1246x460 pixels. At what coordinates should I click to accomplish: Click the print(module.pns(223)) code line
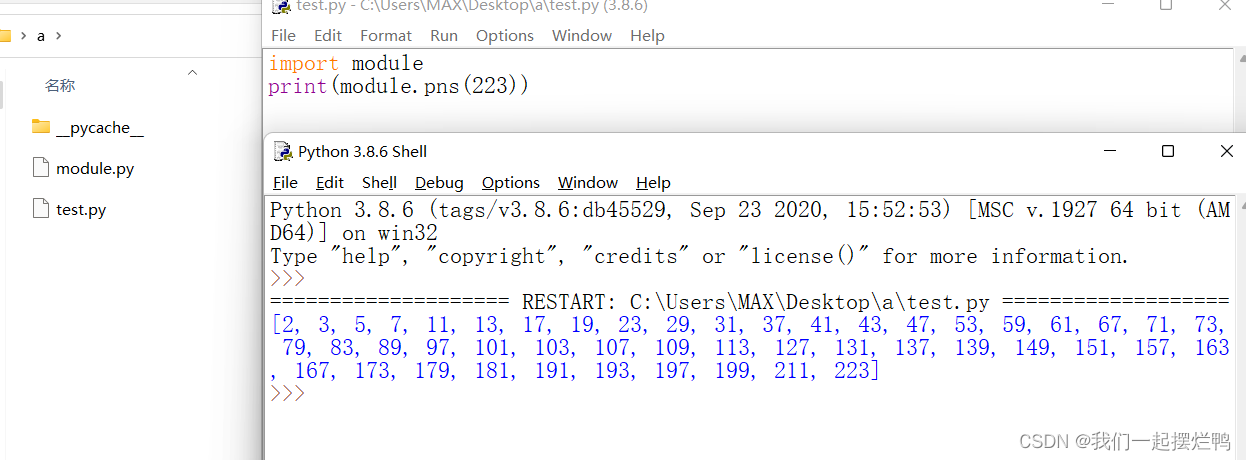[398, 87]
